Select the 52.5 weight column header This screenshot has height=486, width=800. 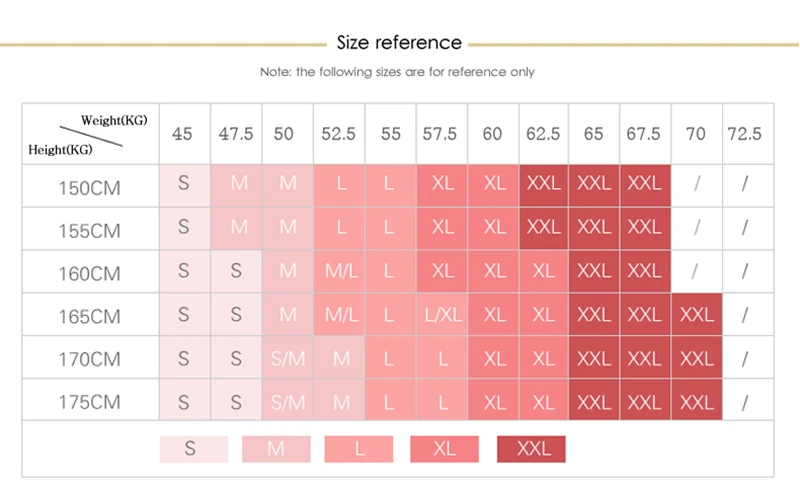(340, 134)
